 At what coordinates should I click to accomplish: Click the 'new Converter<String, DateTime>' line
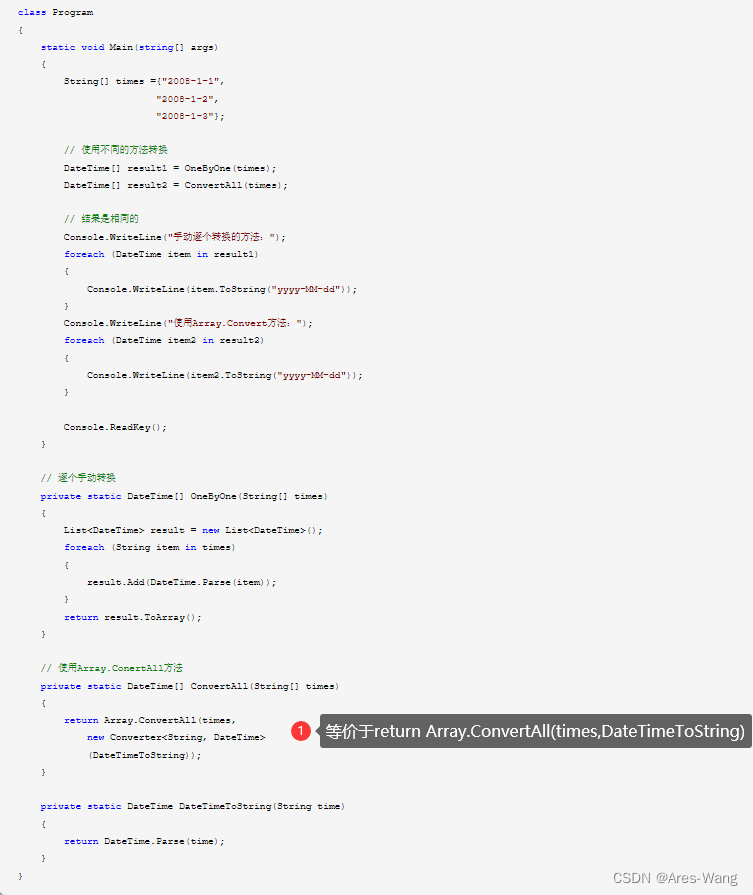point(176,738)
